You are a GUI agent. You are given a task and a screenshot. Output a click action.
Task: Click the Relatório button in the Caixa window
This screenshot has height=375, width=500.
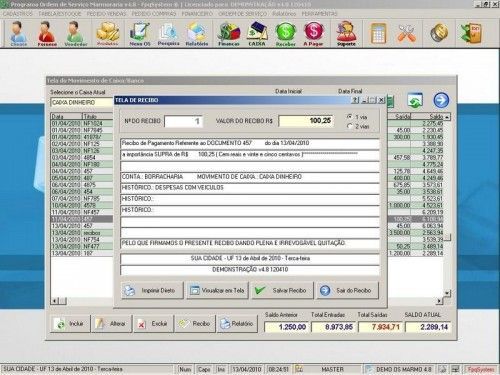pyautogui.click(x=237, y=324)
